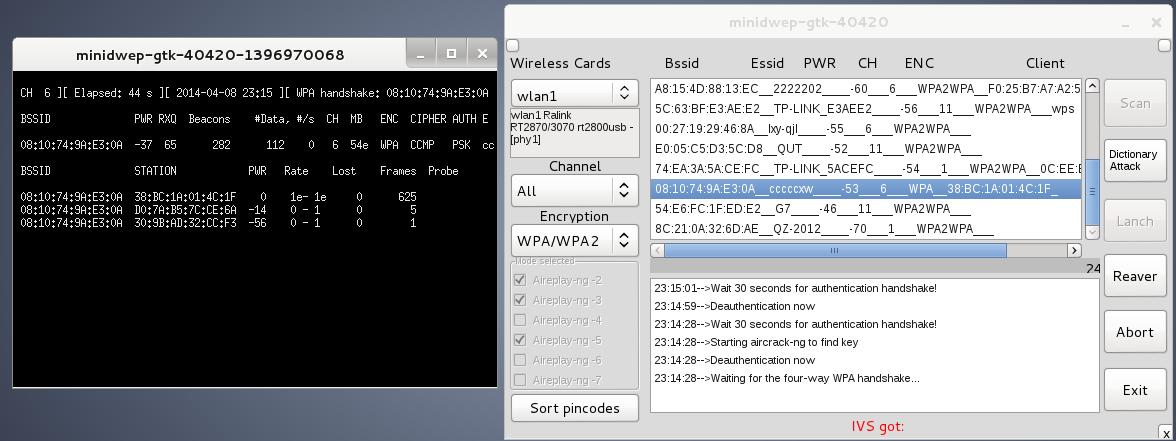Minimize the minidwep terminal window
Image resolution: width=1176 pixels, height=441 pixels.
[x=421, y=53]
